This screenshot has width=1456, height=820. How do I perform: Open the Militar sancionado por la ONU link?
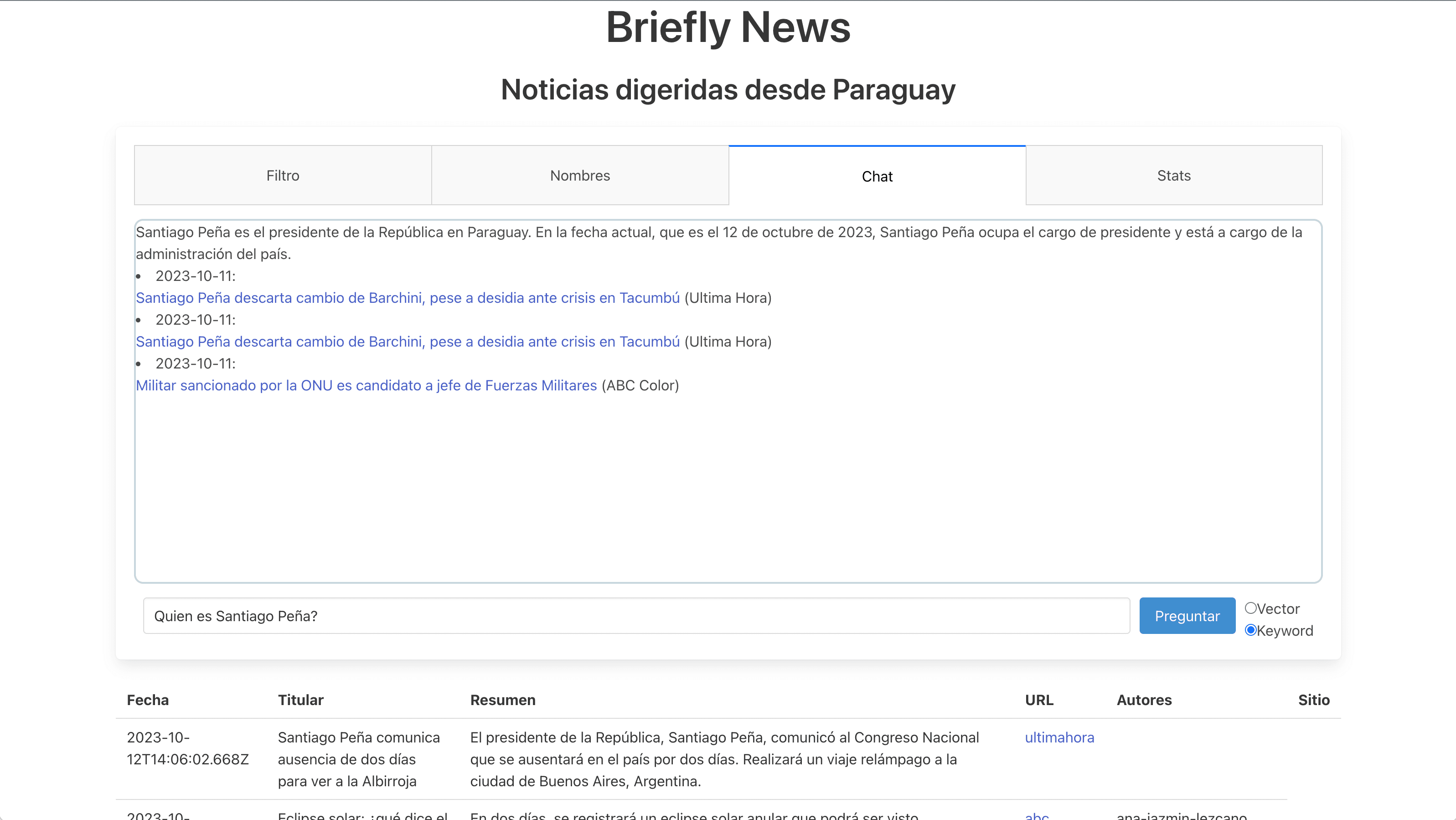tap(366, 385)
